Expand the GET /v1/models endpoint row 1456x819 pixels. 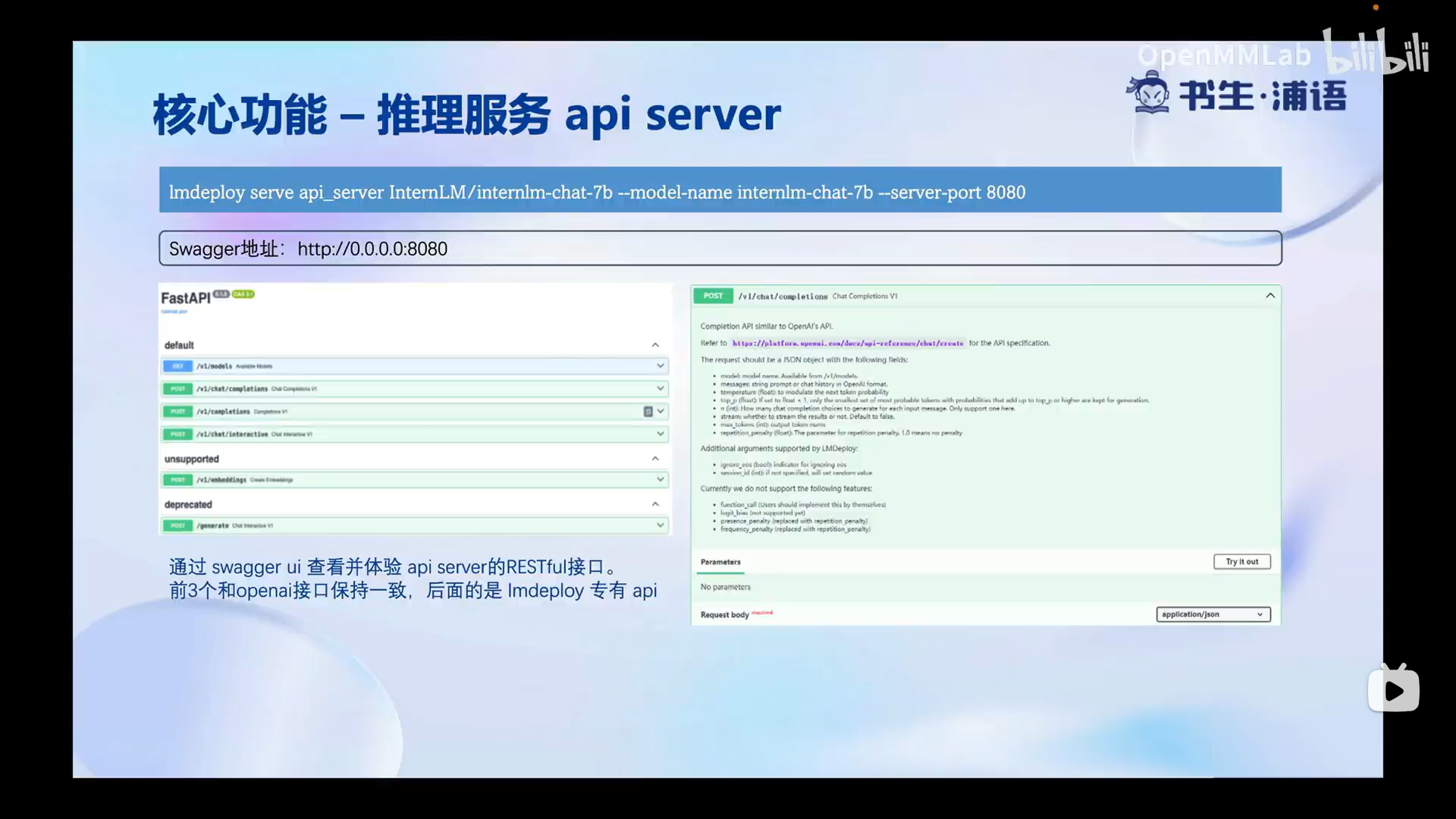pos(414,366)
